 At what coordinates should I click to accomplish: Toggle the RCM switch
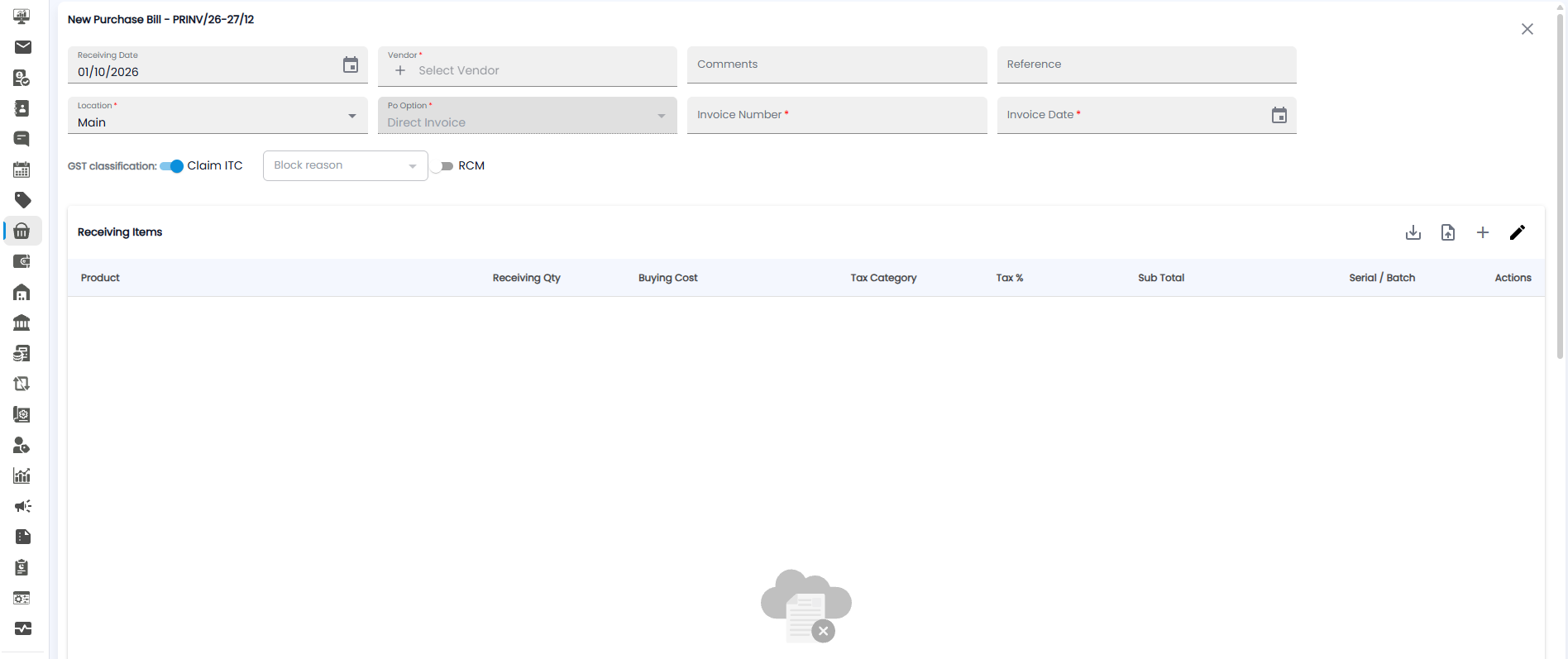(x=442, y=166)
